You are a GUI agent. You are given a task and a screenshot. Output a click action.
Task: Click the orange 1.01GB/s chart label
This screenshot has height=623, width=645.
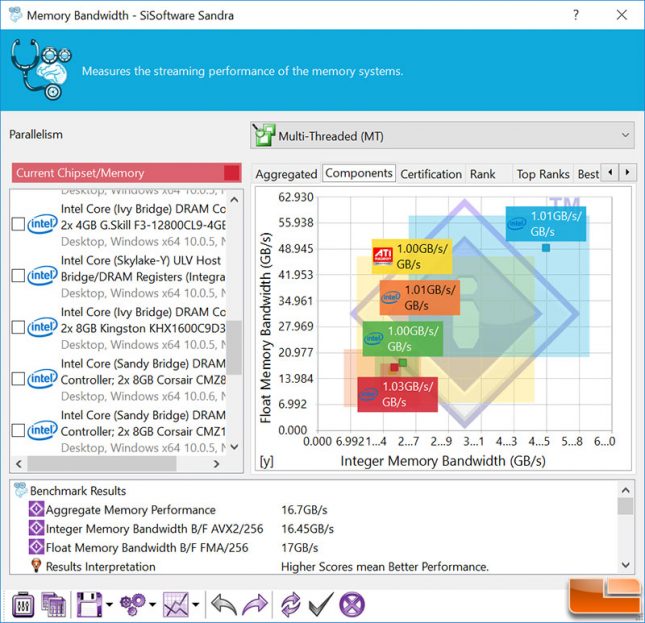tap(420, 297)
